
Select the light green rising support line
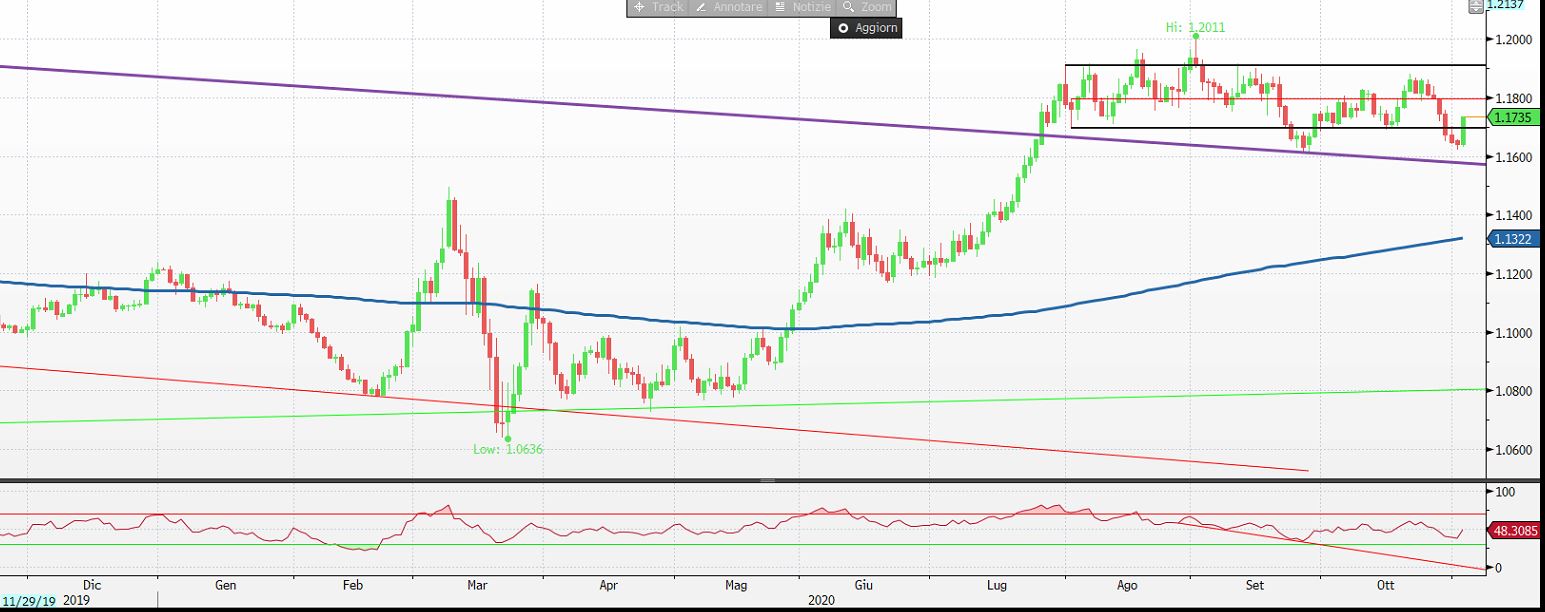click(1000, 398)
